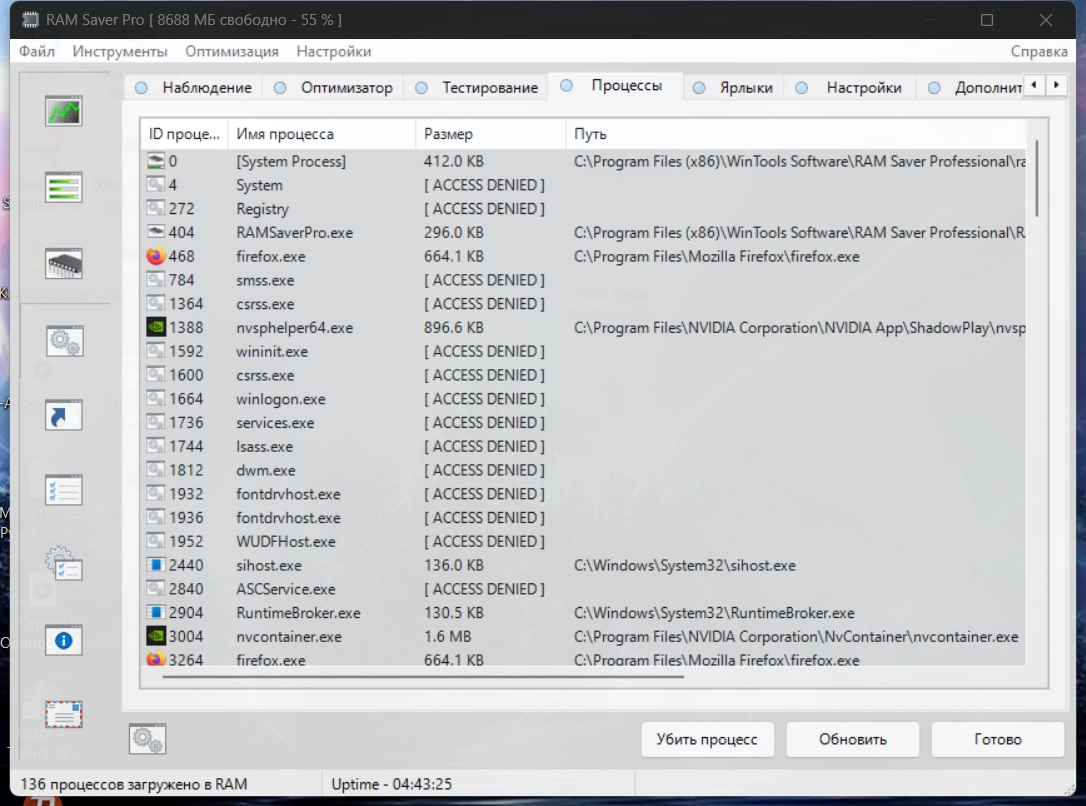The image size is (1086, 806).
Task: Click the app icon in title bar
Action: 30,19
